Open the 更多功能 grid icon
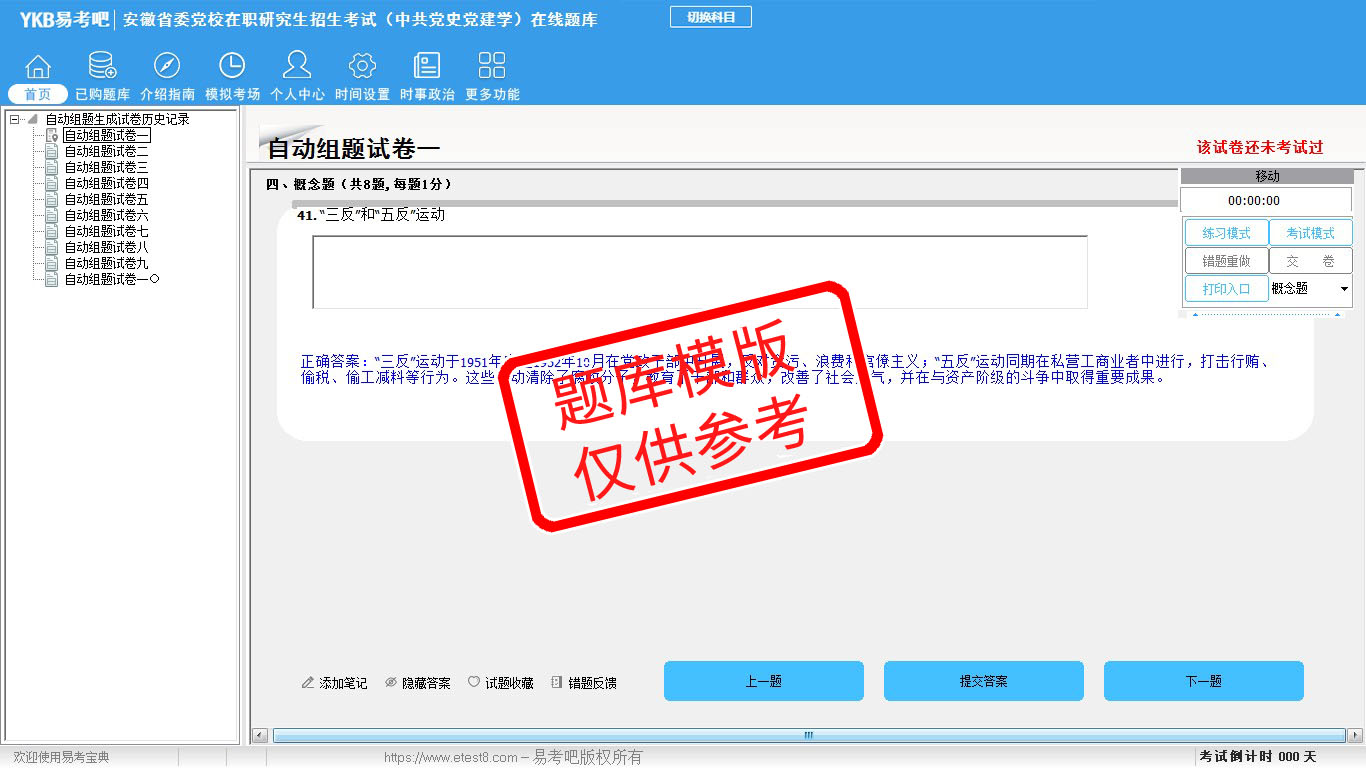Image resolution: width=1366 pixels, height=768 pixels. click(492, 67)
